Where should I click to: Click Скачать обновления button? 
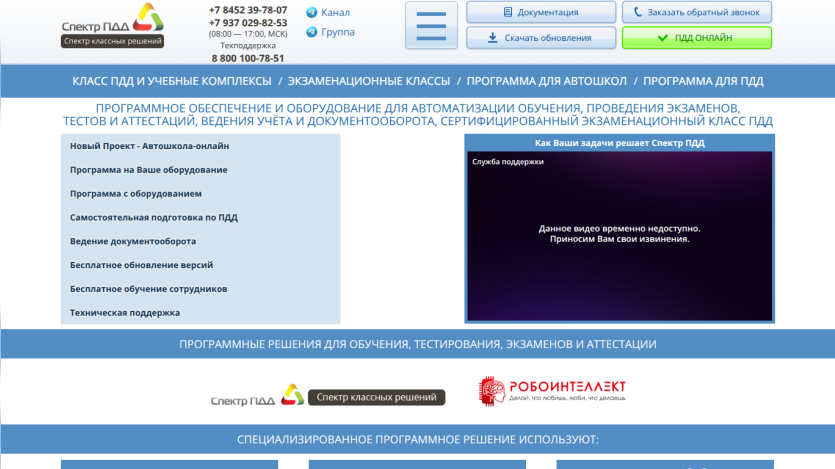[x=541, y=38]
